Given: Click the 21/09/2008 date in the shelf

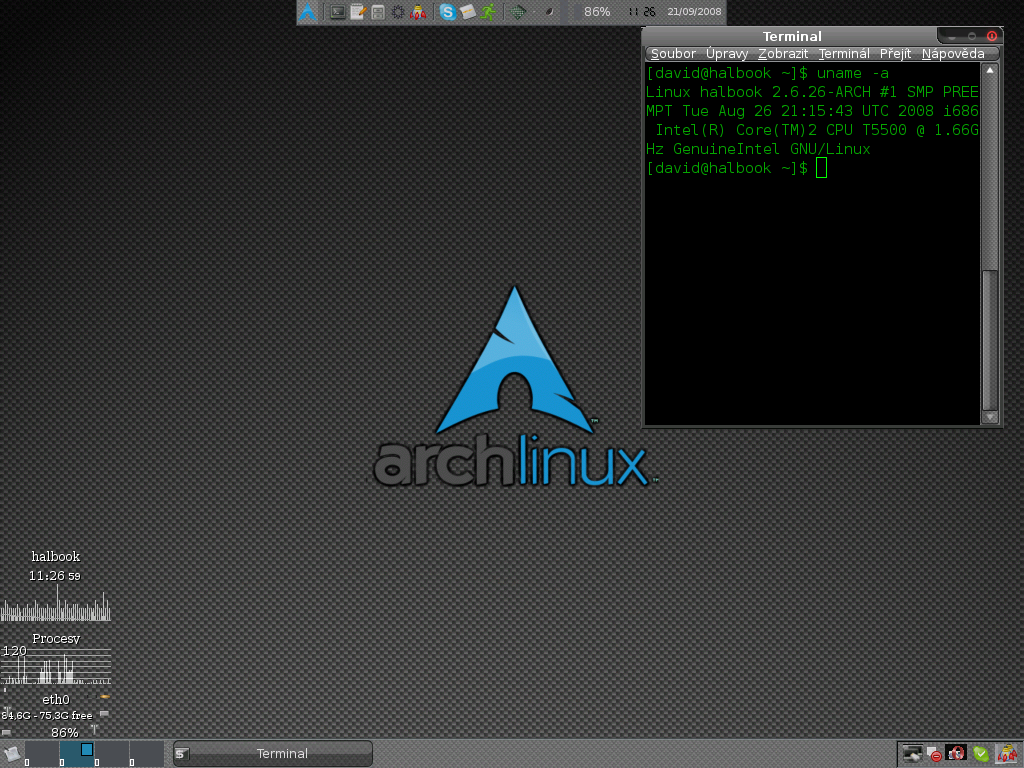Looking at the screenshot, I should click(x=694, y=12).
